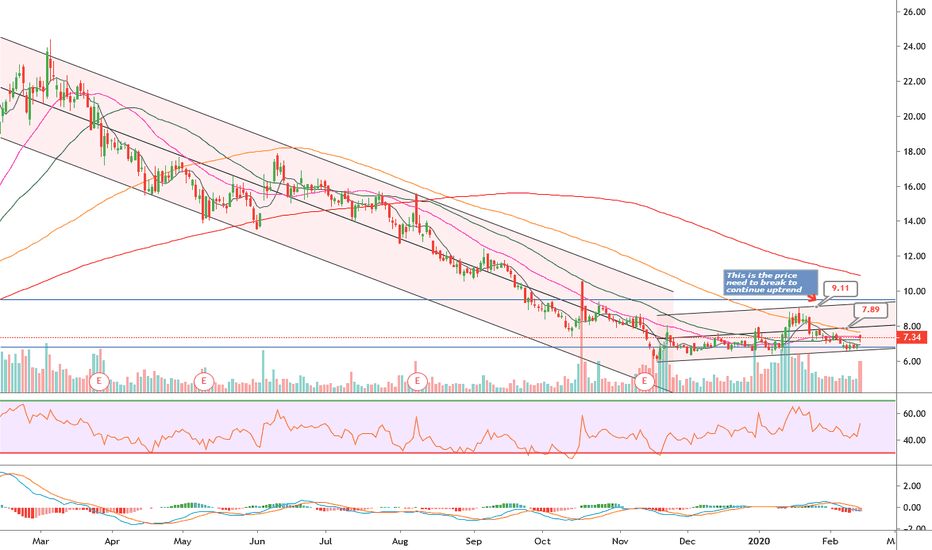Click the Aug label on the time axis

400,541
